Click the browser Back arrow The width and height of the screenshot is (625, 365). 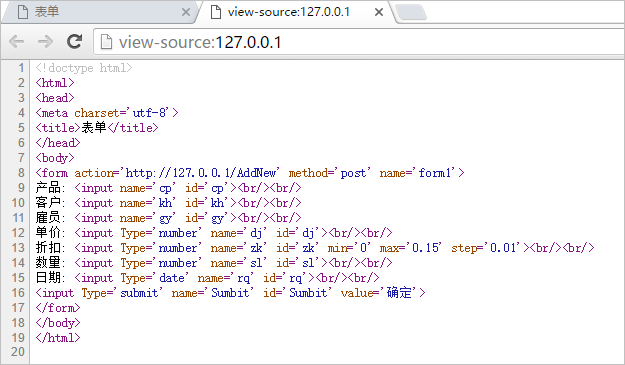point(16,41)
